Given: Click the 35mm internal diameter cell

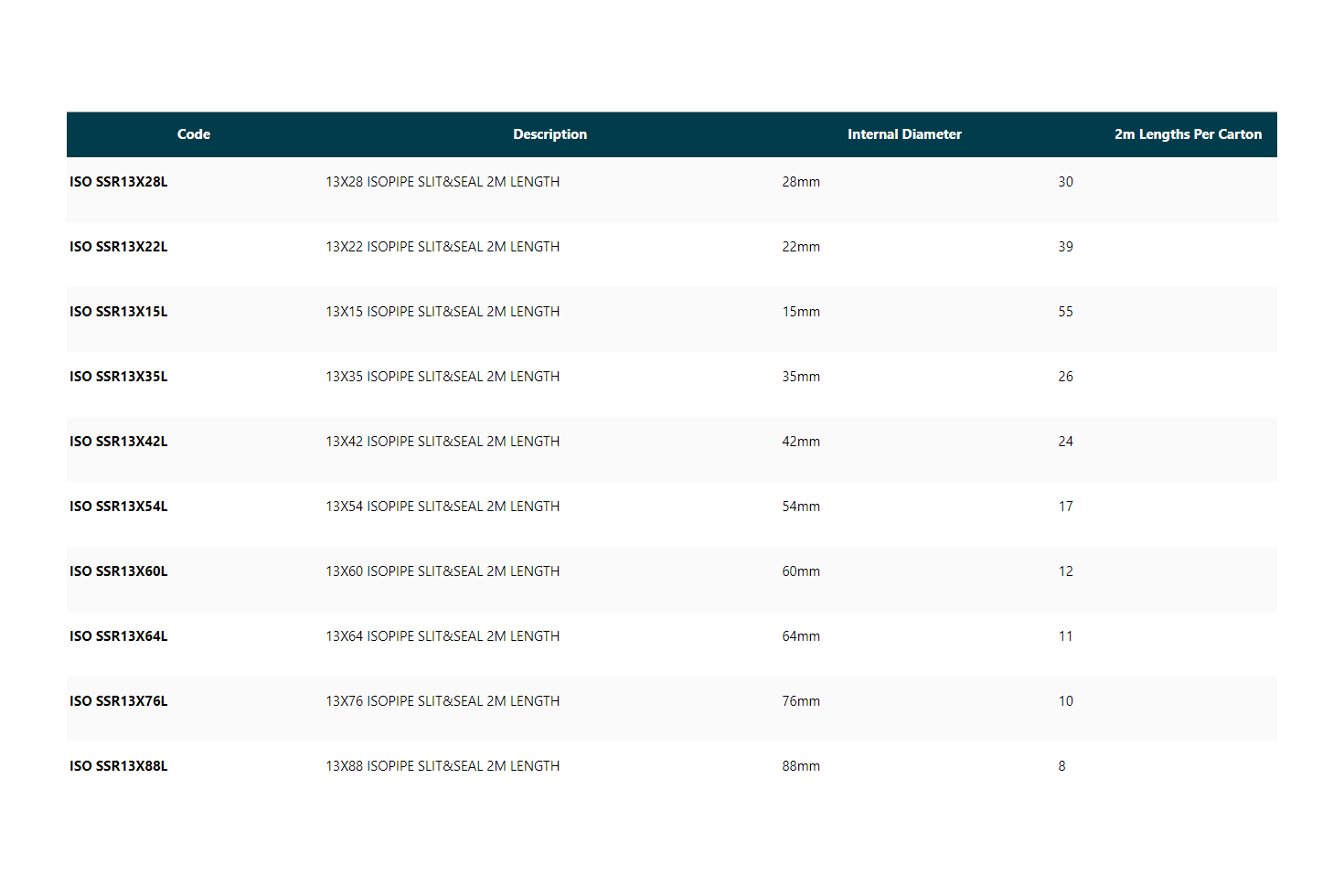Looking at the screenshot, I should click(x=801, y=377).
